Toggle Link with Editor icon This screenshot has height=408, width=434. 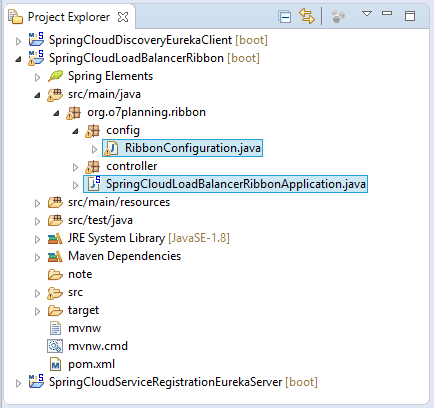307,16
